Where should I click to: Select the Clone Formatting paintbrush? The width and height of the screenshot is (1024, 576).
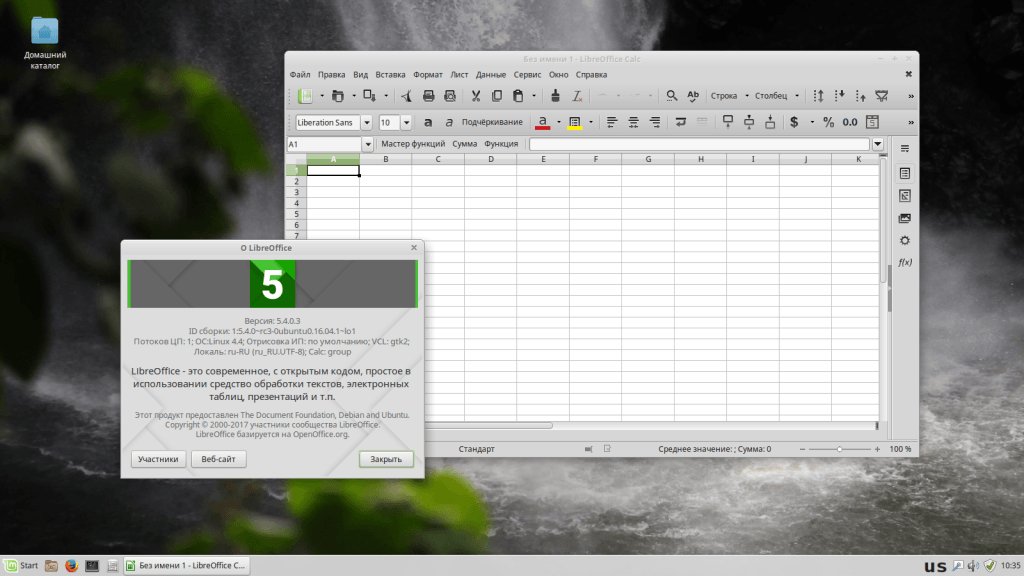[555, 96]
